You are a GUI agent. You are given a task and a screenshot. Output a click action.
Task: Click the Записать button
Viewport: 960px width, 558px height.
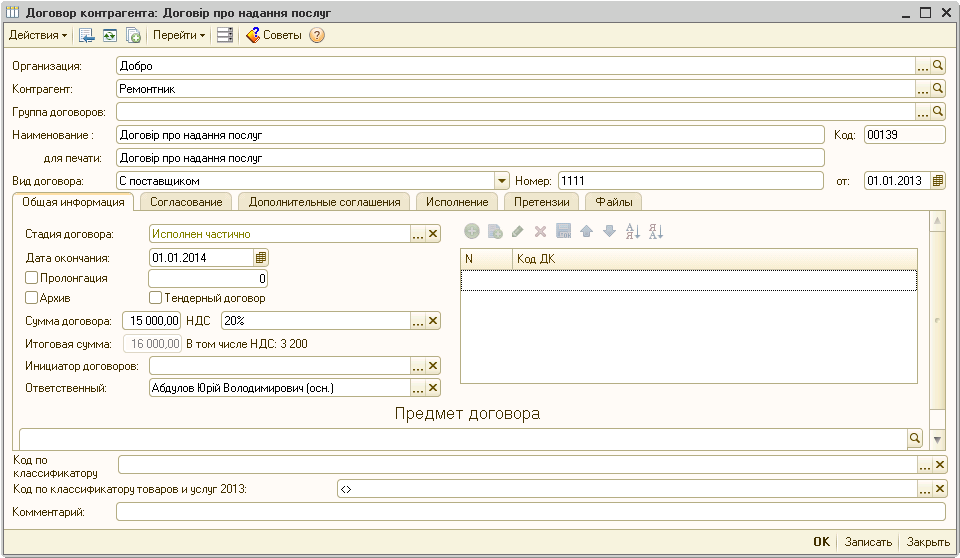867,542
